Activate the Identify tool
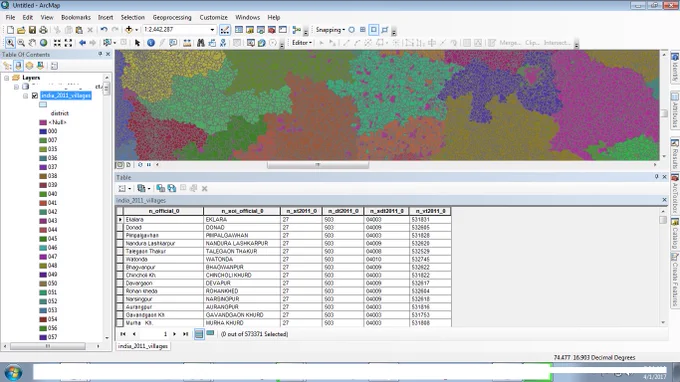 coord(150,43)
